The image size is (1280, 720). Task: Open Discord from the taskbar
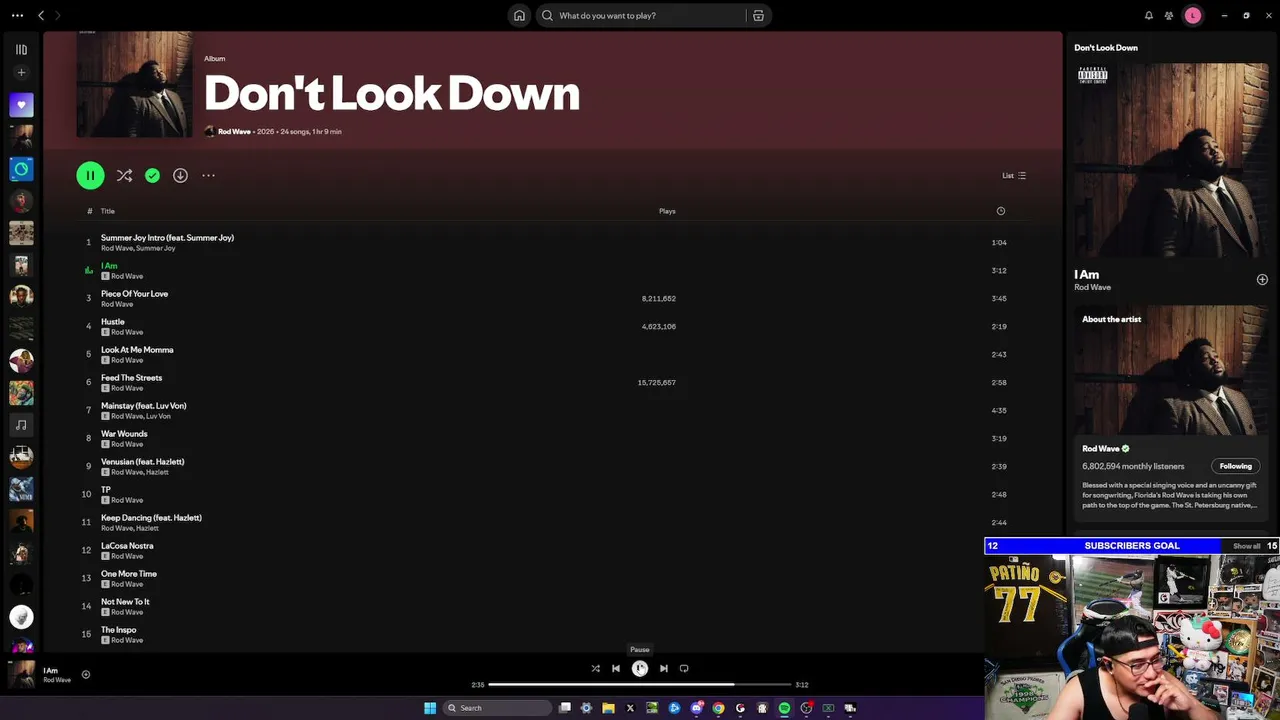click(x=696, y=708)
